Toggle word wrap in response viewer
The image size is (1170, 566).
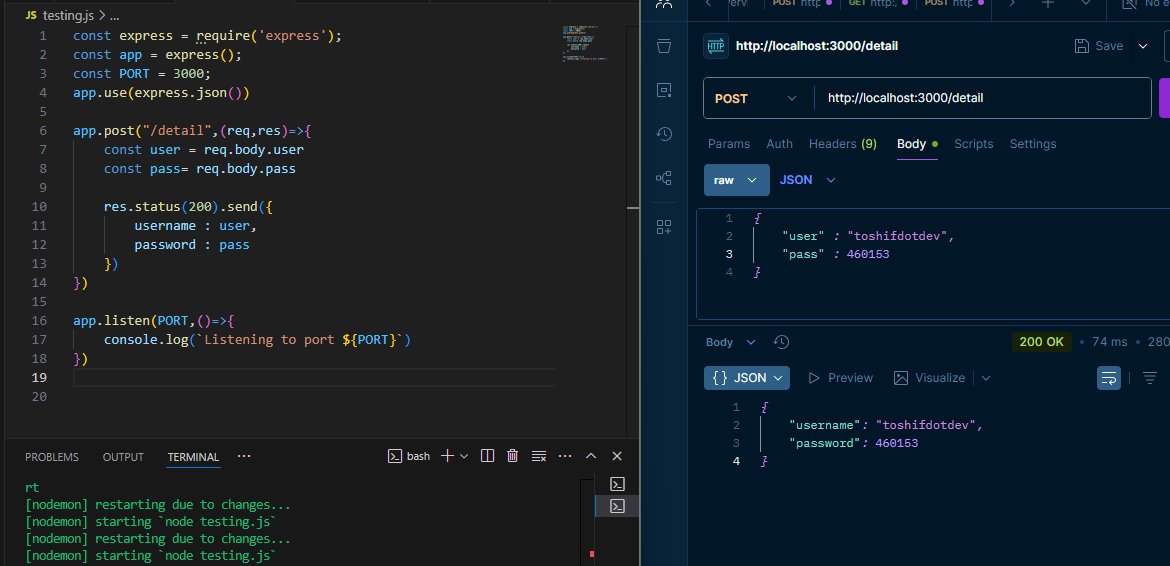(1109, 378)
